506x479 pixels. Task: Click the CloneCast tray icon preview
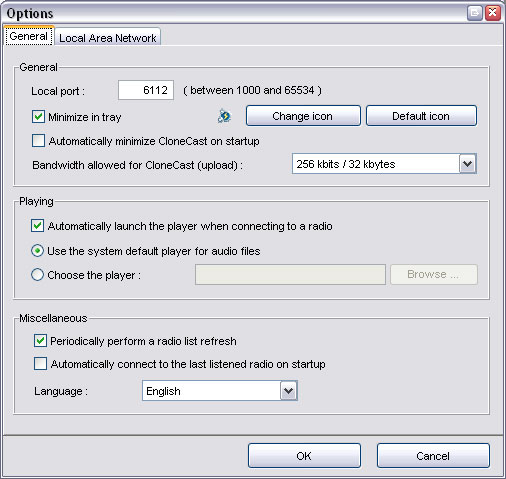tap(224, 116)
